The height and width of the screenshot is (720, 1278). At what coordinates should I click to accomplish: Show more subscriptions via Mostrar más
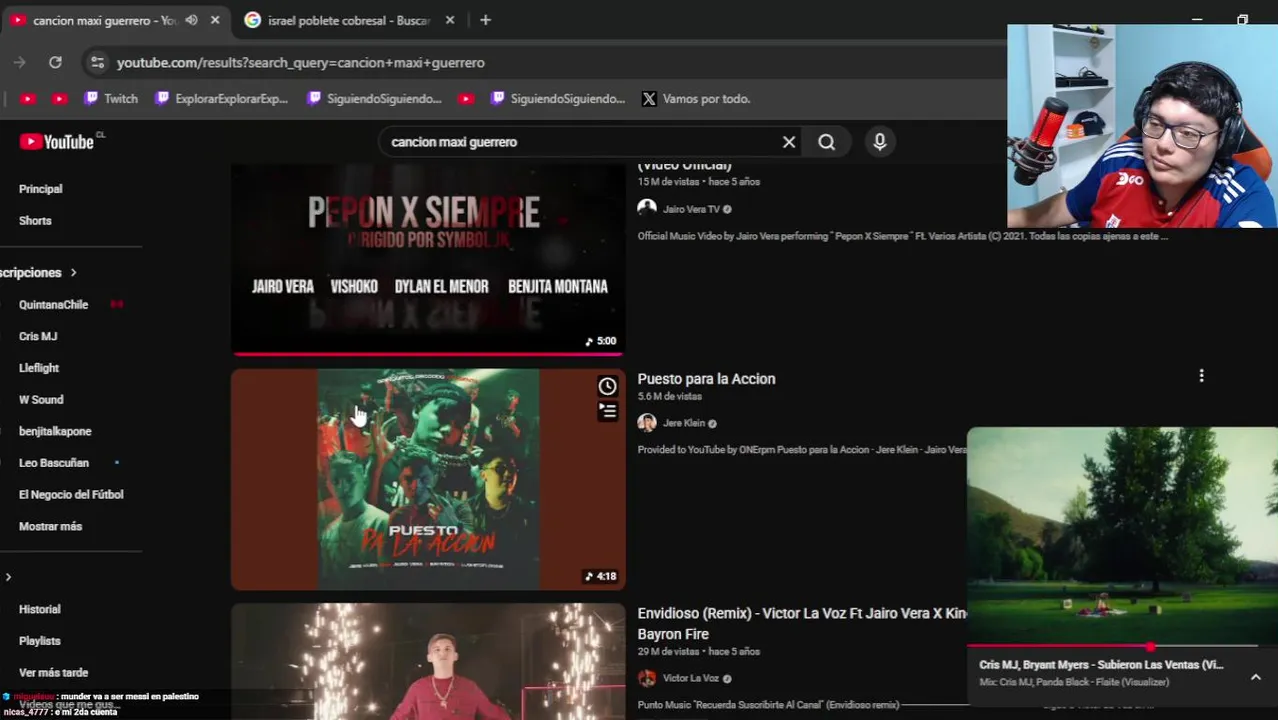click(50, 526)
